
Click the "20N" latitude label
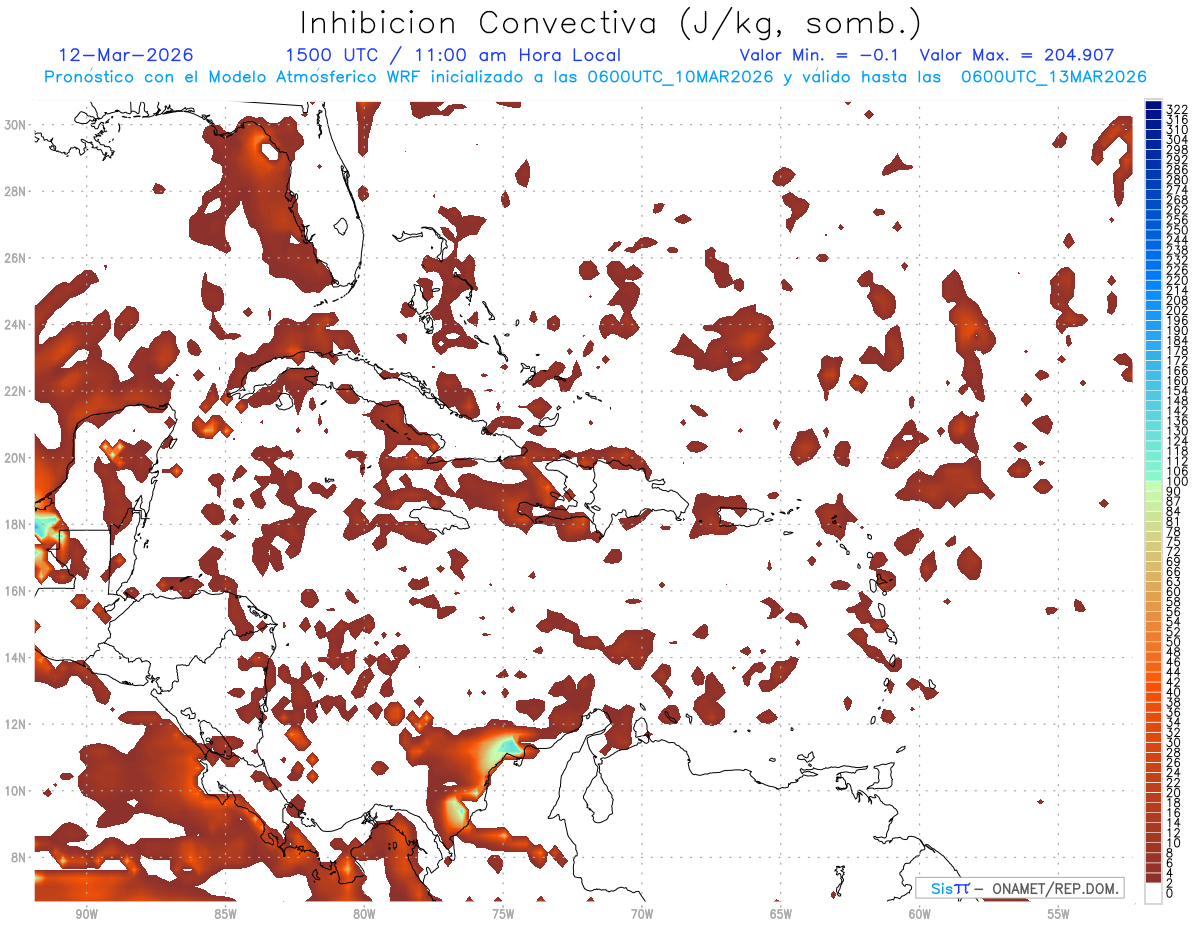14,458
